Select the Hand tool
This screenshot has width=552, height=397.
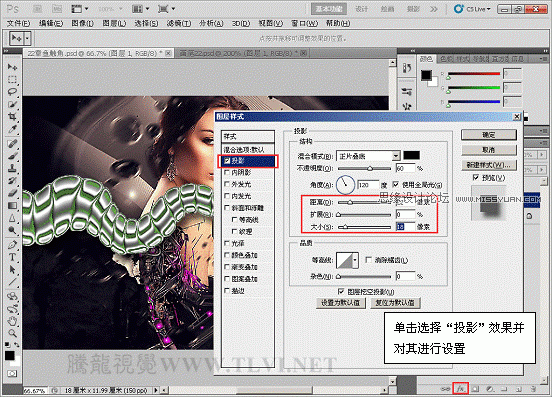(12, 321)
